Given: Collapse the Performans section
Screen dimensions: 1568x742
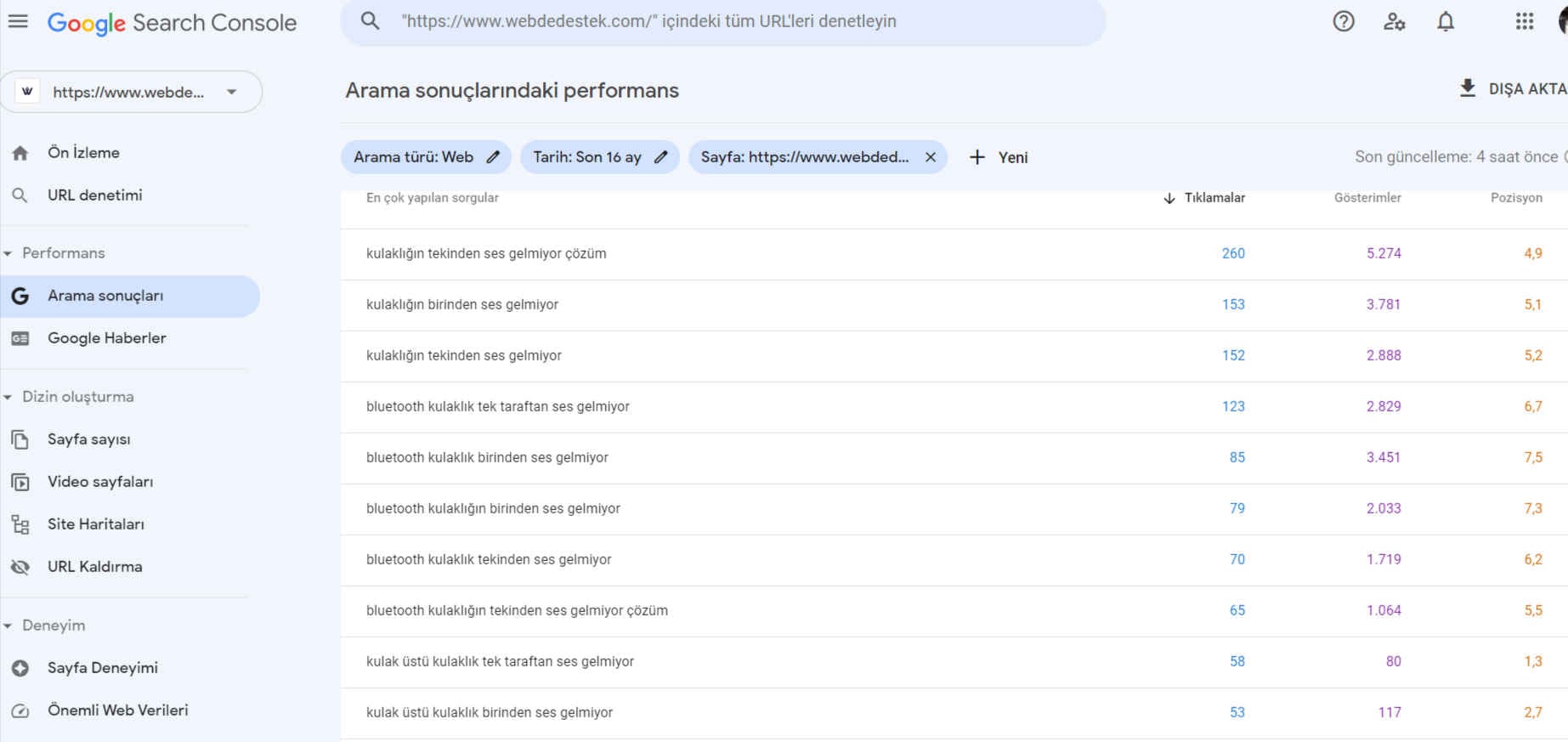Looking at the screenshot, I should [8, 253].
